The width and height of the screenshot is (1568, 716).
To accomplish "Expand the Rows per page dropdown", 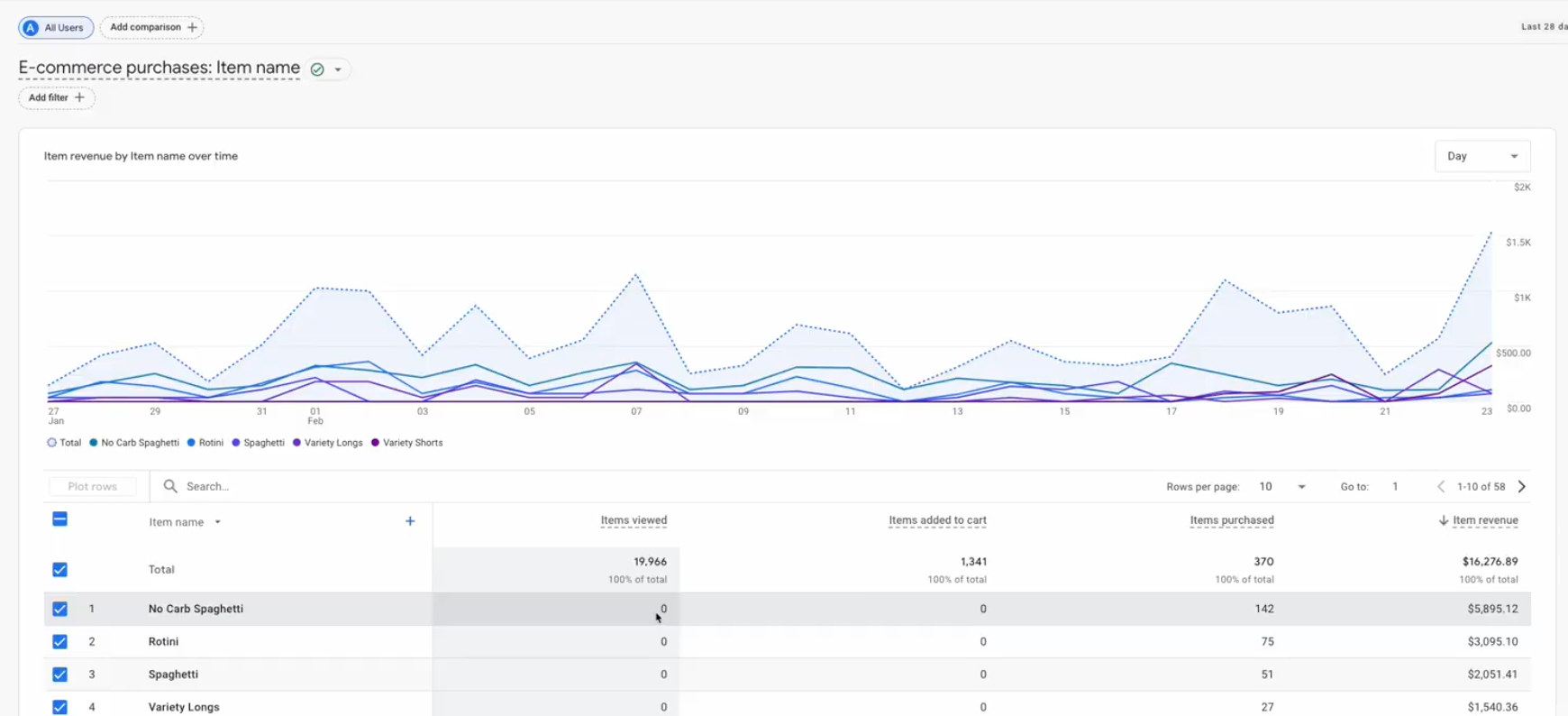I will (1282, 486).
